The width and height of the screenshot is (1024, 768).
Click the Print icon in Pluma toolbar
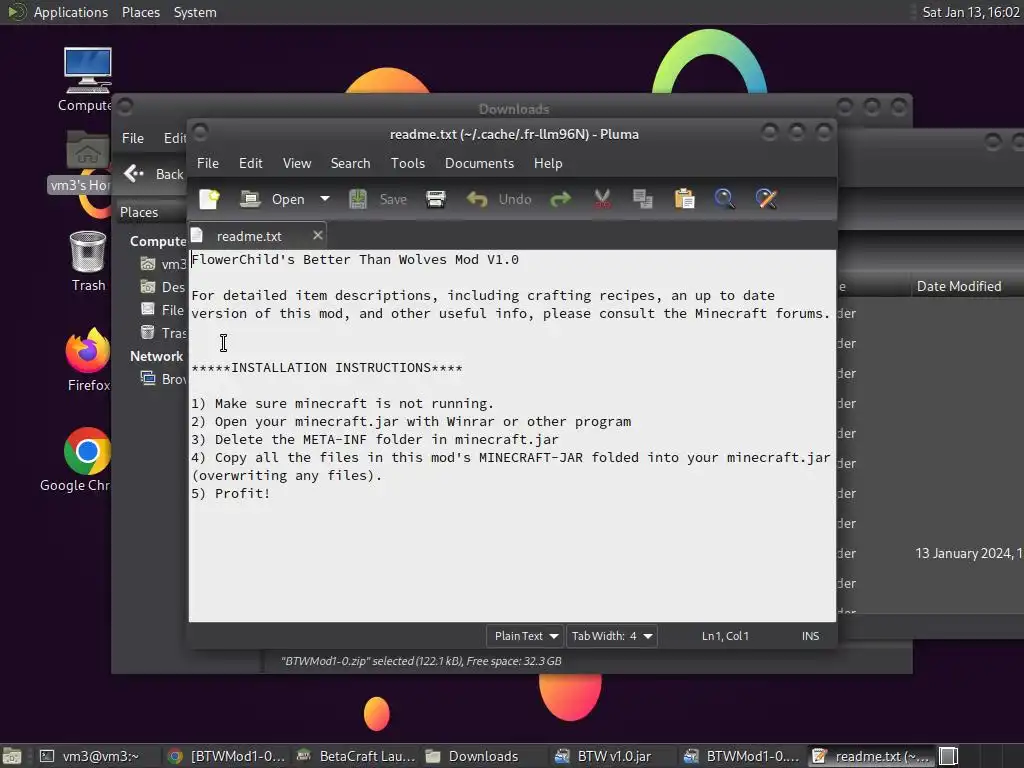[436, 199]
